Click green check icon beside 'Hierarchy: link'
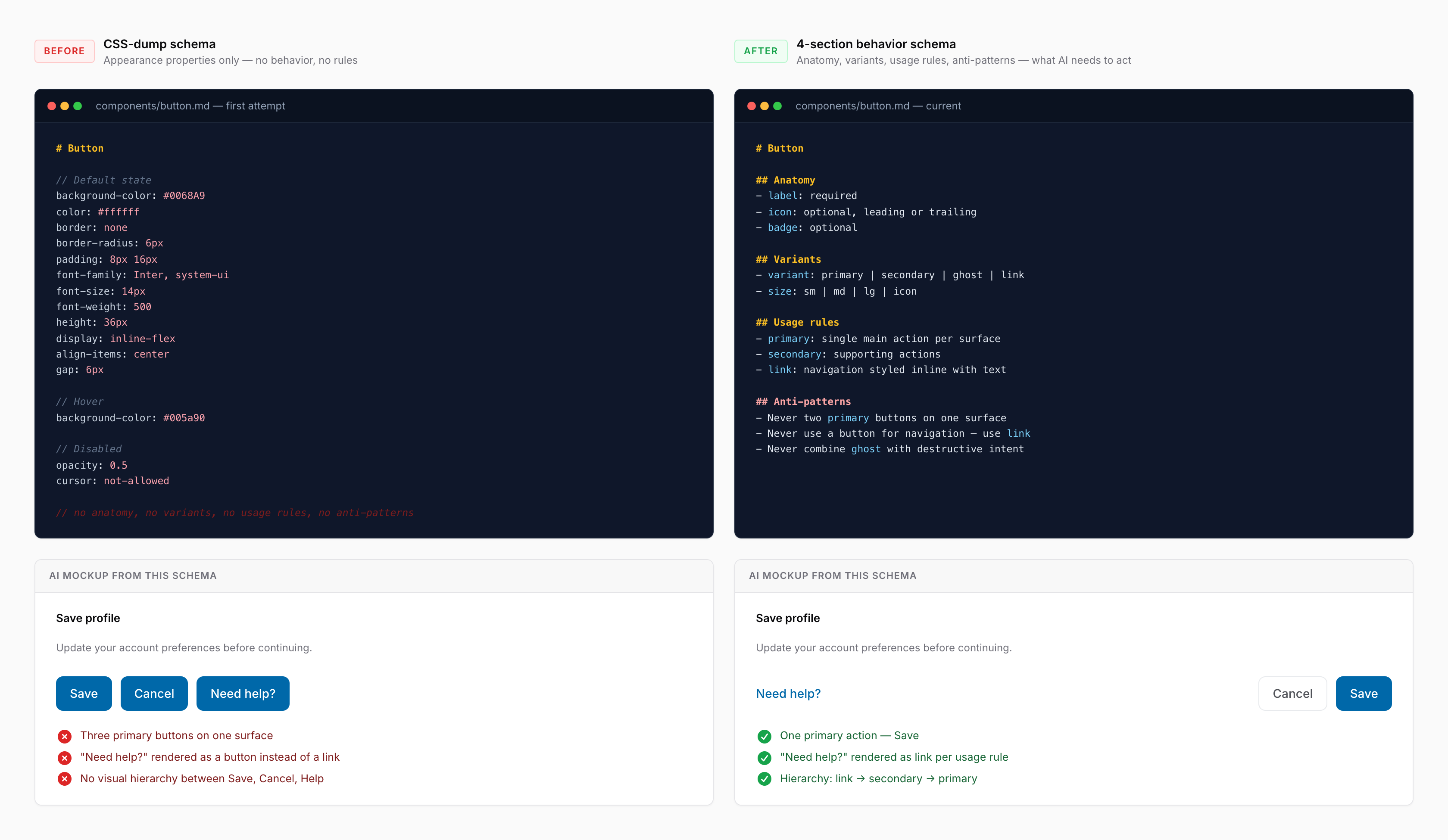Screen dimensions: 1448x840 pos(764,779)
